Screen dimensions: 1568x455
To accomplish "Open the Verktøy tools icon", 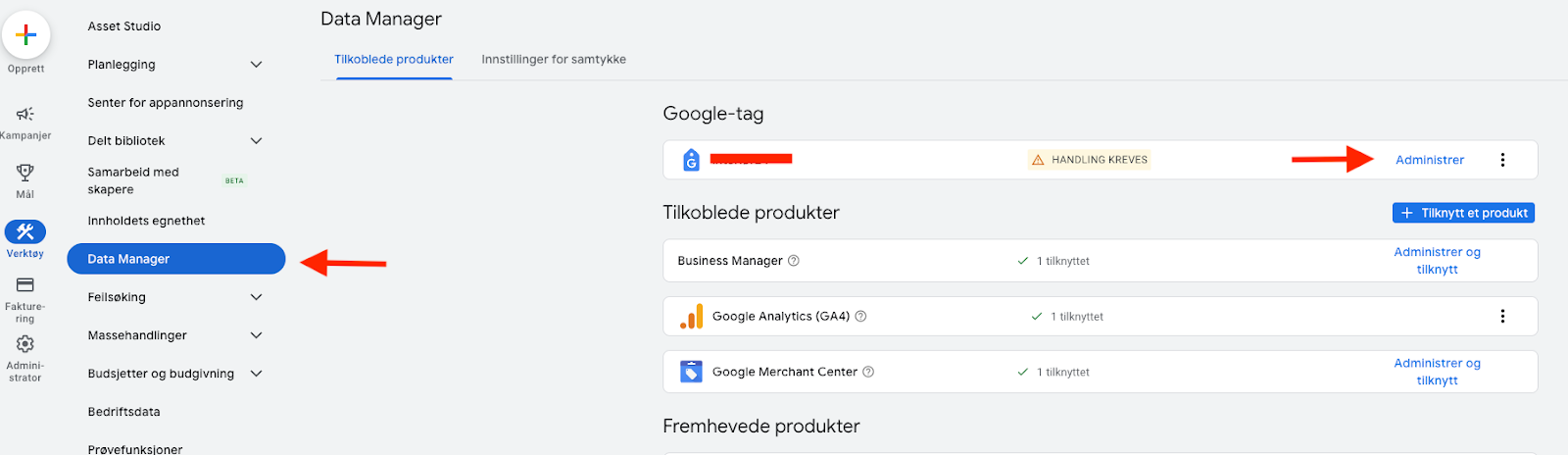I will click(x=25, y=231).
